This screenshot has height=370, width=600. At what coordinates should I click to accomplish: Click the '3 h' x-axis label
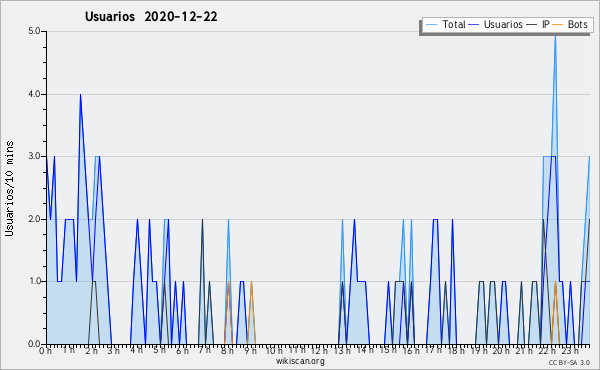[x=114, y=351]
